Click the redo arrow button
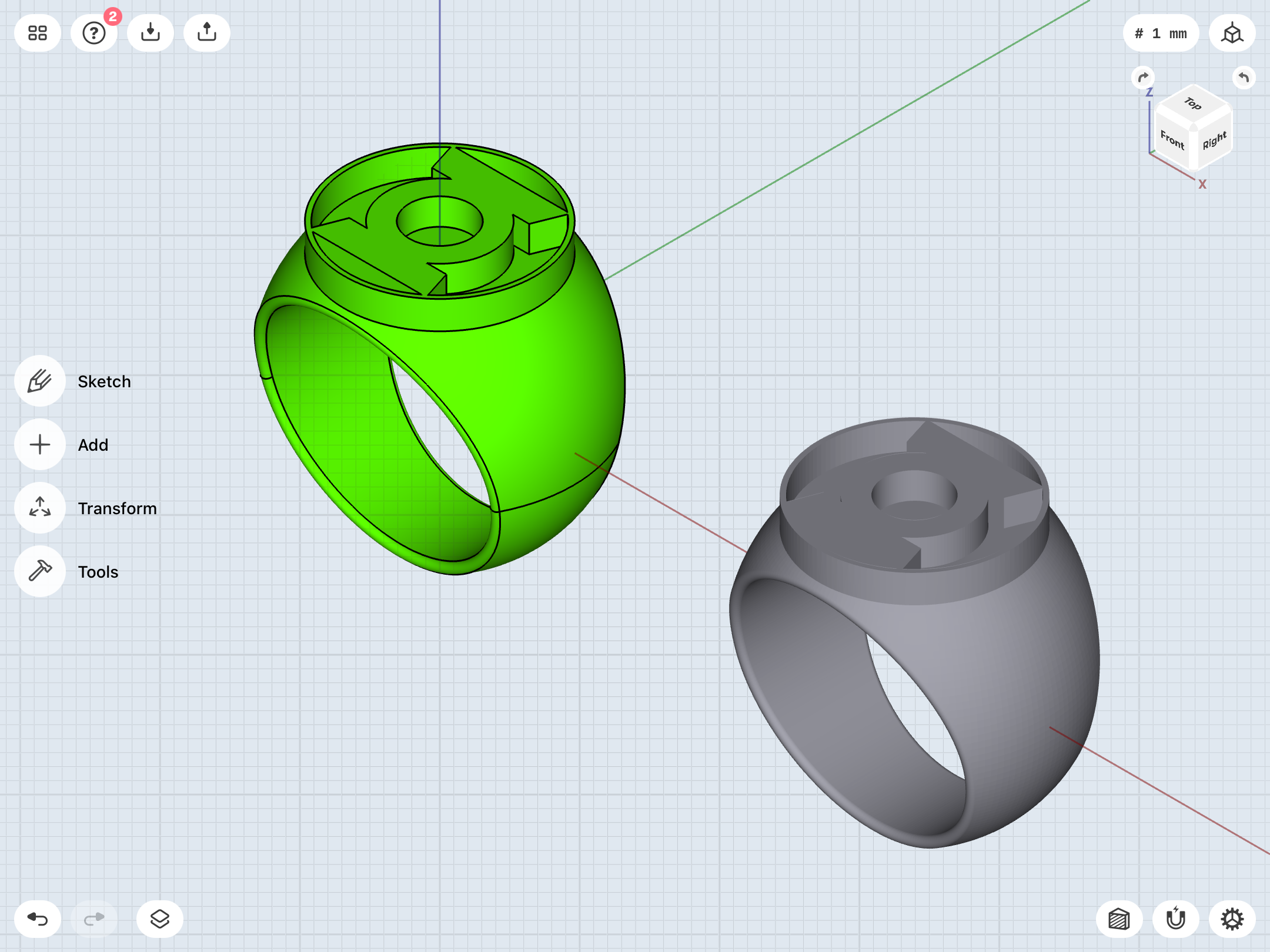Viewport: 1270px width, 952px height. [x=94, y=919]
